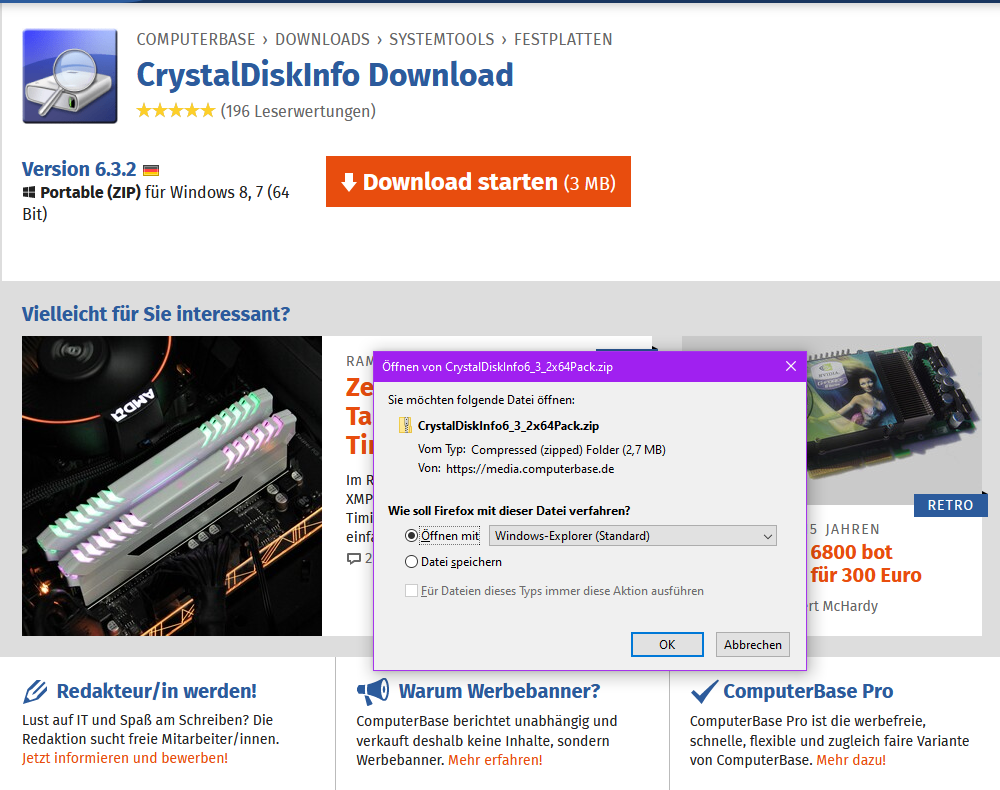Open the AMD RGB RAM article thumbnail
Viewport: 1000px width, 790px height.
[x=172, y=486]
